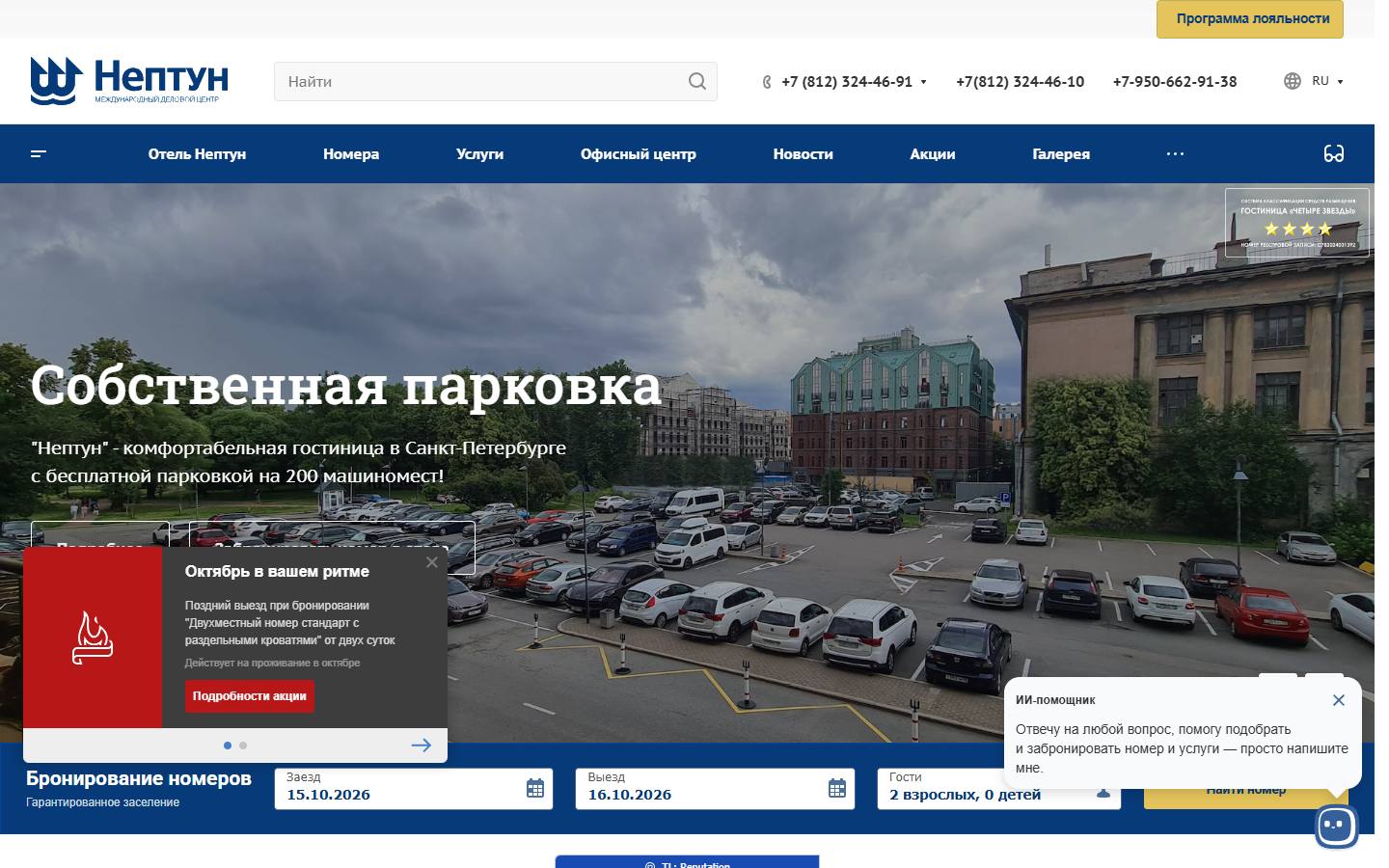
Task: Toggle the accessibility glasses icon
Action: (1334, 153)
